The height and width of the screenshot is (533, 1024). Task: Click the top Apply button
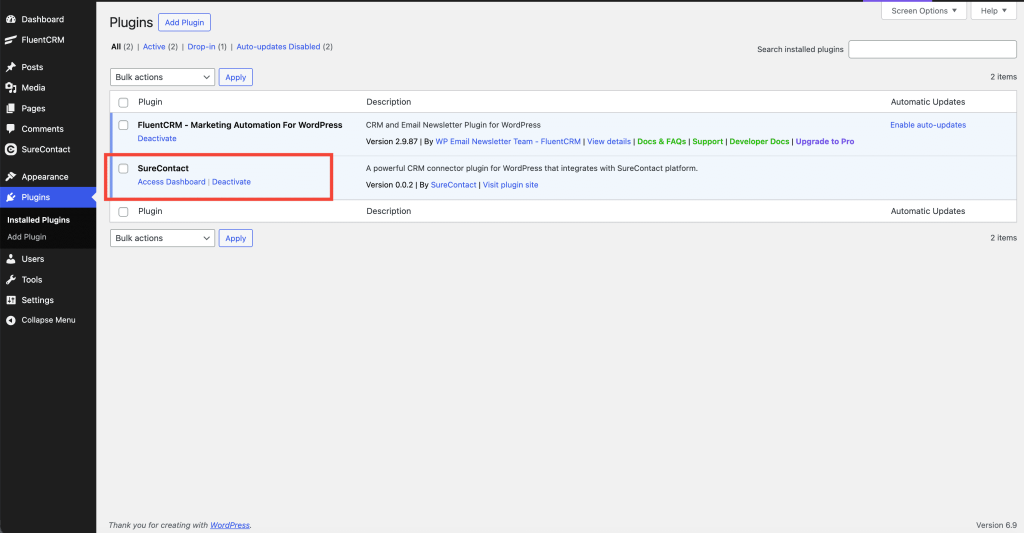click(x=236, y=77)
